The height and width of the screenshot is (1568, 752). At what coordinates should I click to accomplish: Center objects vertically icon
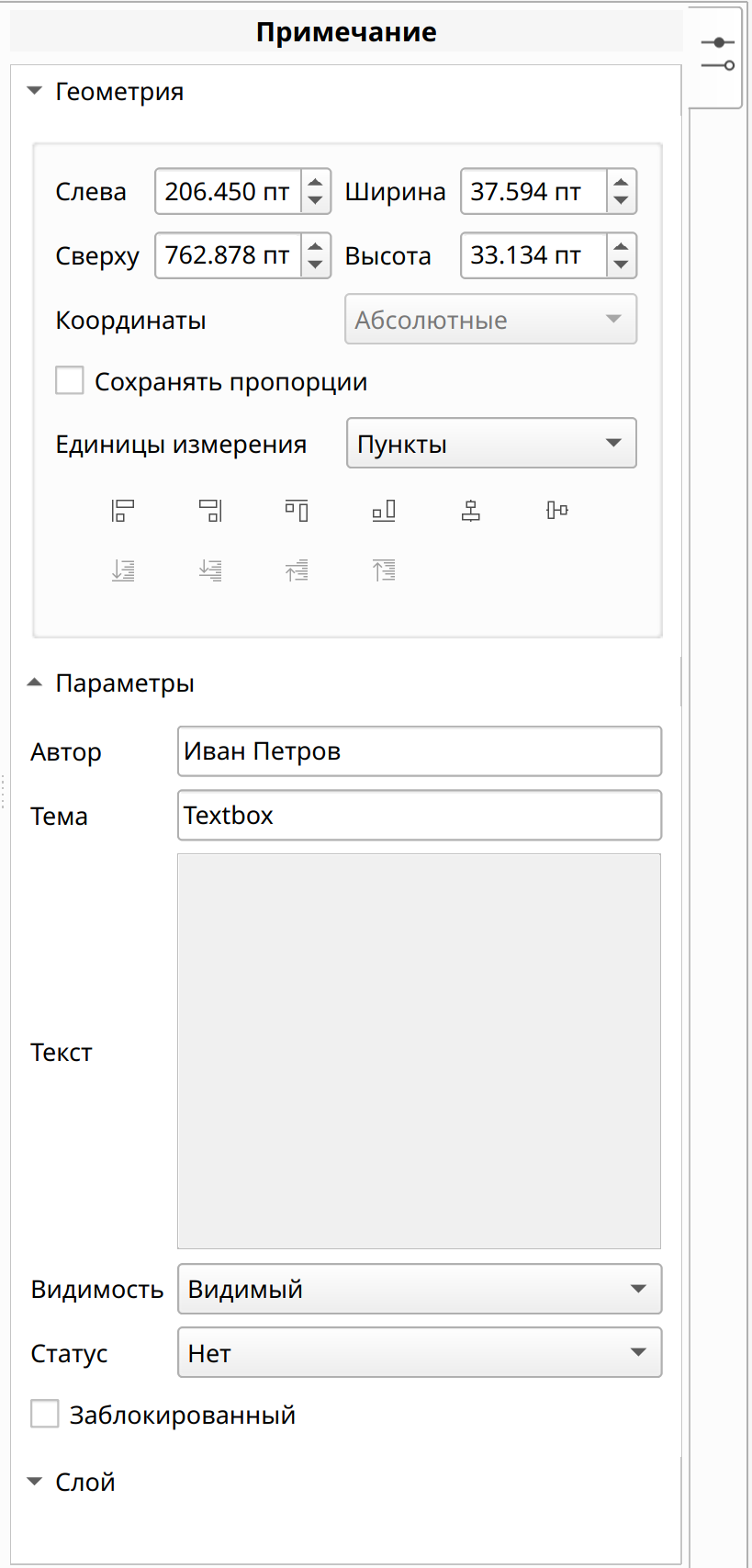(x=557, y=511)
